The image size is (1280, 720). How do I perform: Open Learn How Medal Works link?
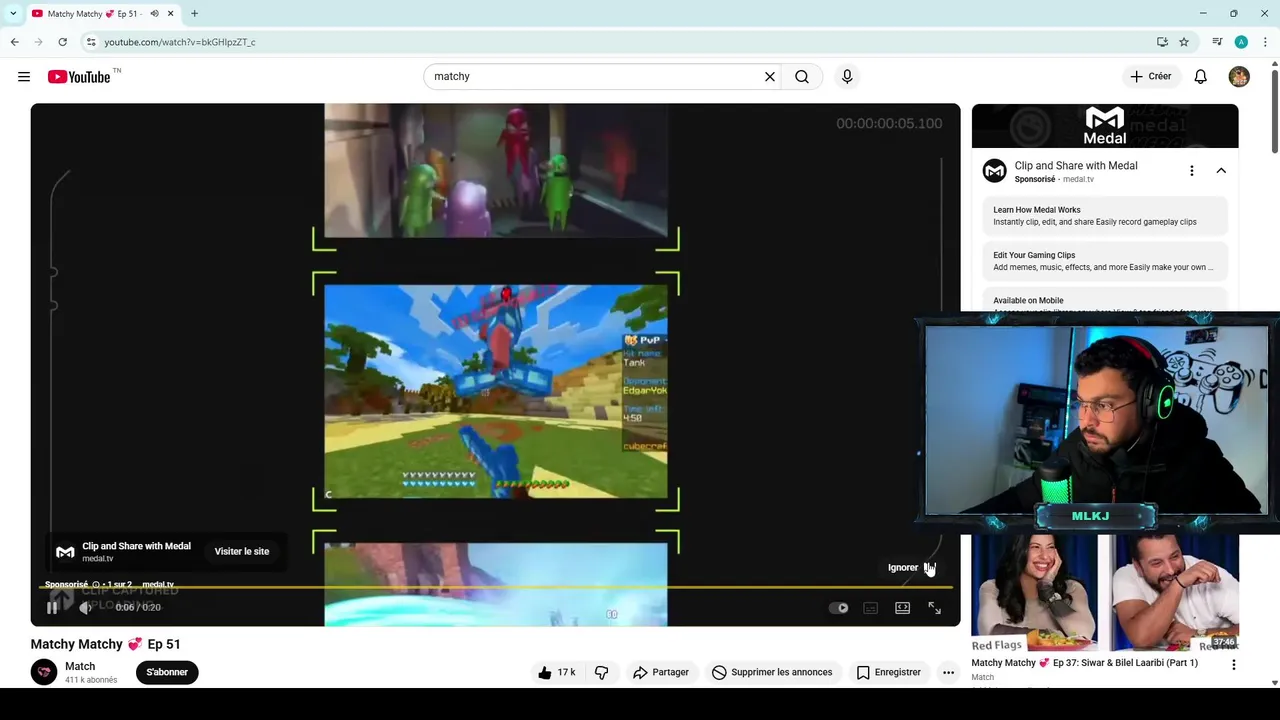[x=1105, y=216]
